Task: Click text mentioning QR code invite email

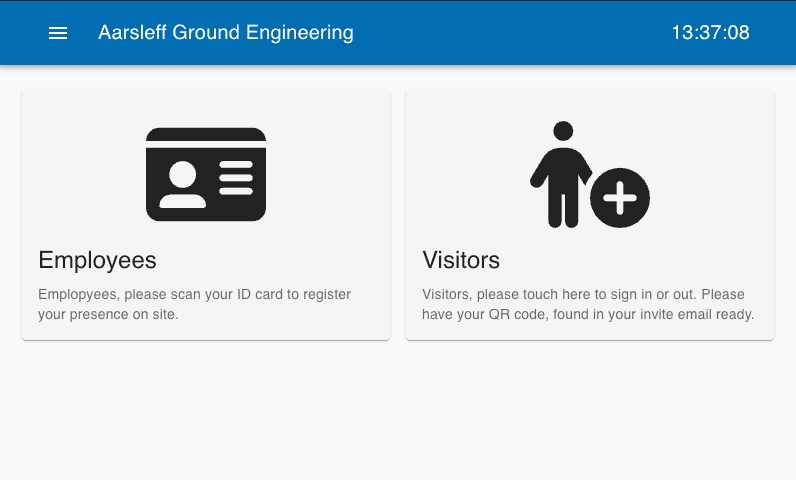Action: pos(588,315)
